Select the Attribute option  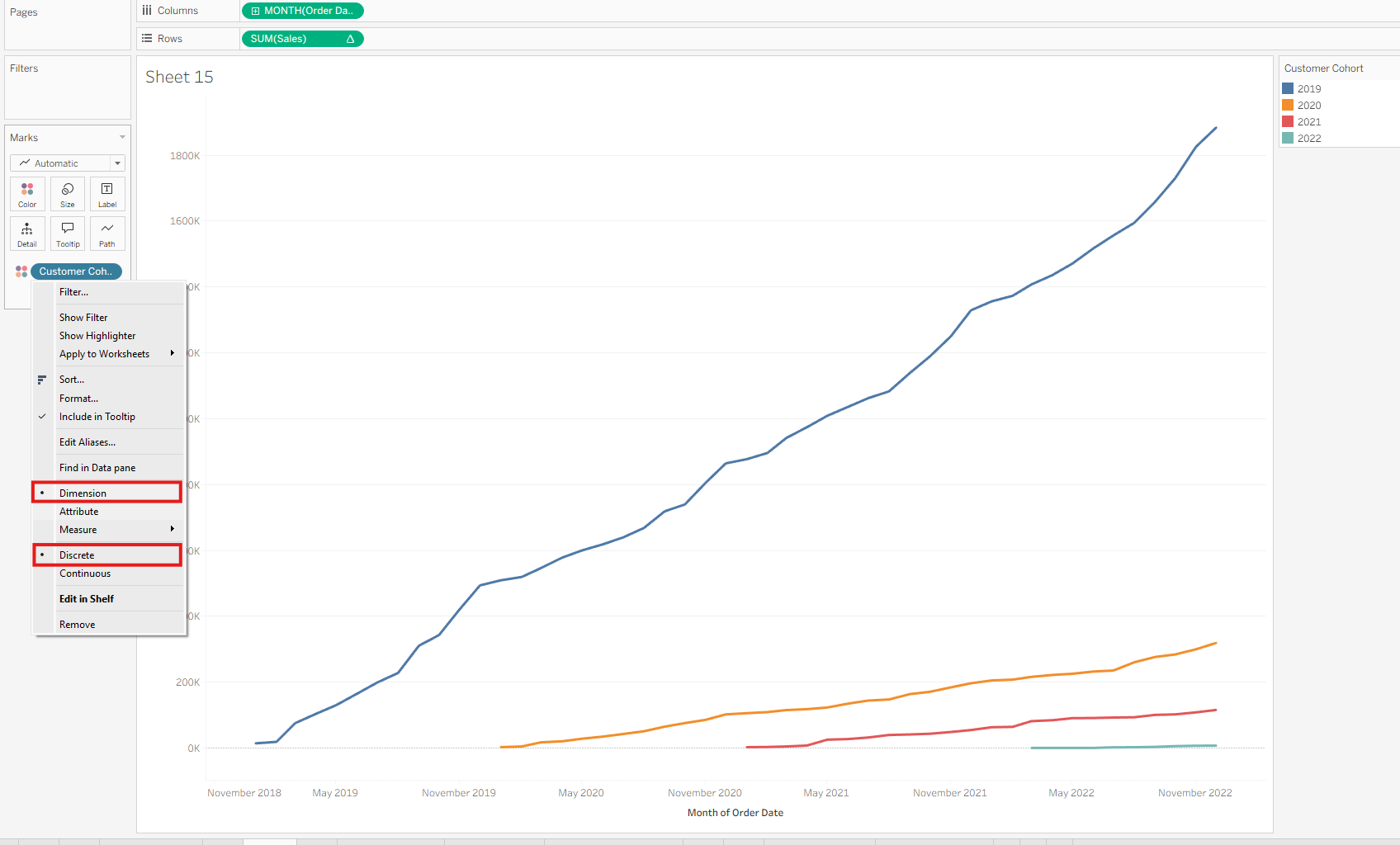pos(78,512)
